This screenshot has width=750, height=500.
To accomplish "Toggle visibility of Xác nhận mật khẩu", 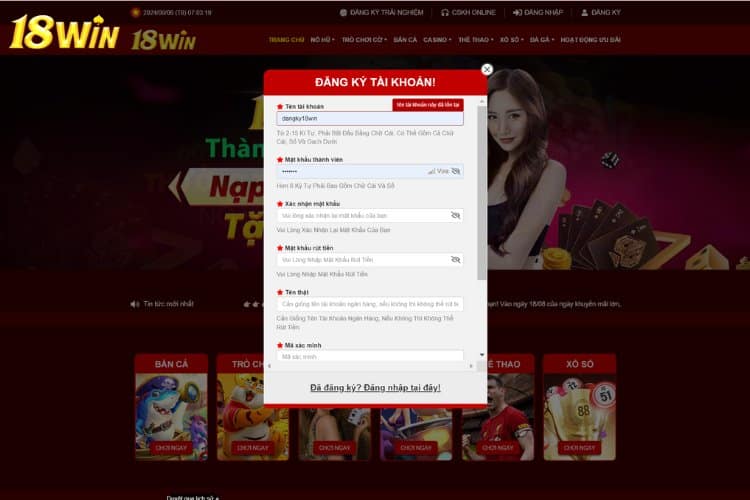I will (x=455, y=215).
